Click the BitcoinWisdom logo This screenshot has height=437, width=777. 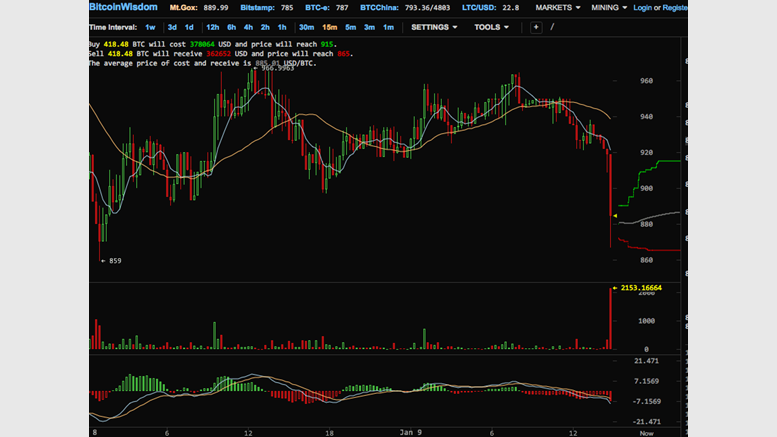pyautogui.click(x=123, y=7)
